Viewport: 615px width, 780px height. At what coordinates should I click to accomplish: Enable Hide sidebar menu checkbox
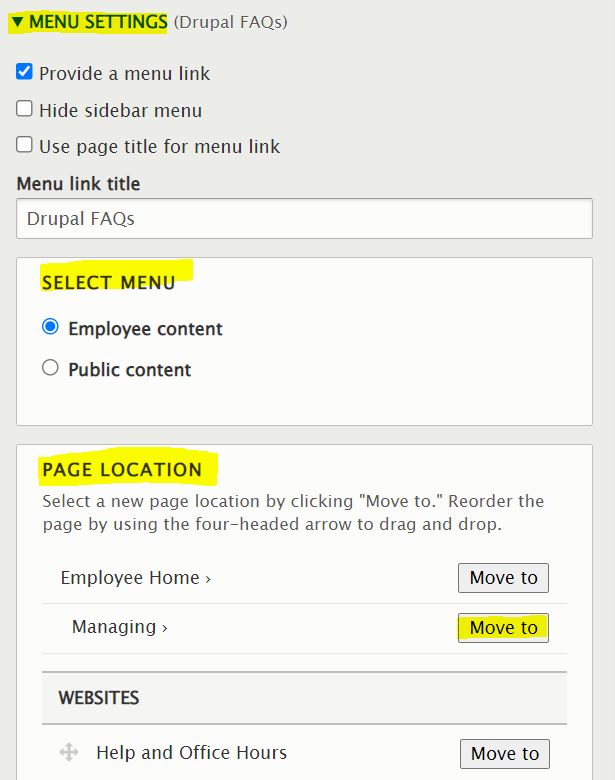click(x=25, y=109)
